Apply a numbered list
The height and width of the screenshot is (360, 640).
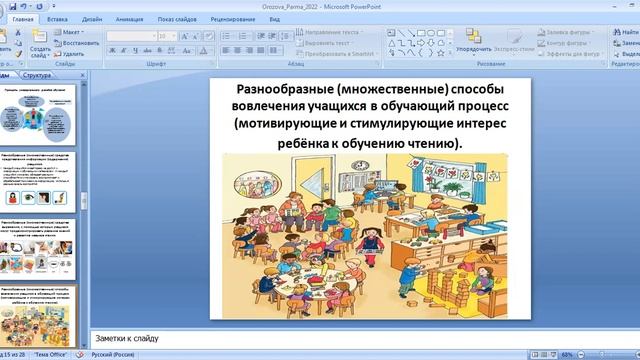tap(243, 36)
